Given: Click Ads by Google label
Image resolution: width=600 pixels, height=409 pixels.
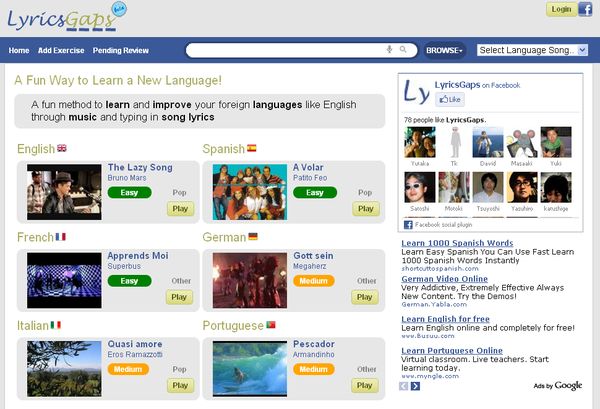Looking at the screenshot, I should [x=558, y=386].
